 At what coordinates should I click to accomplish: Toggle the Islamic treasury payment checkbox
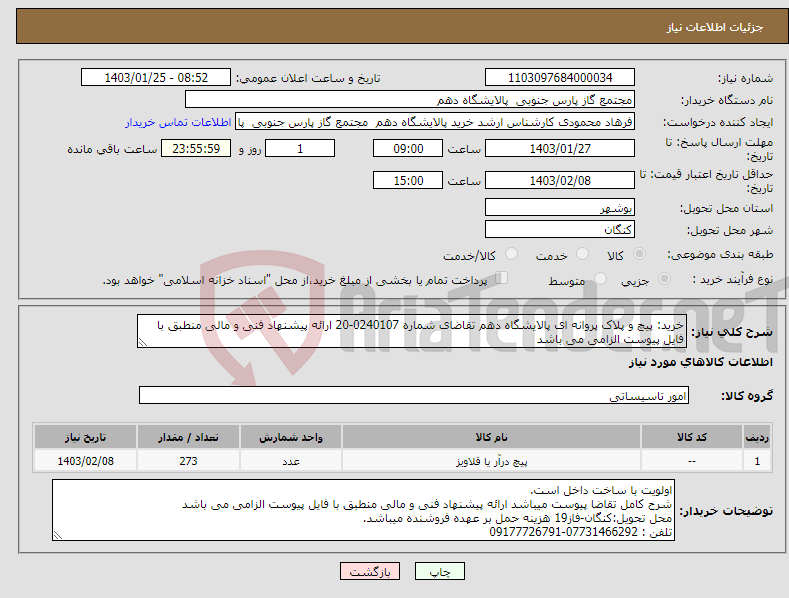[x=501, y=278]
